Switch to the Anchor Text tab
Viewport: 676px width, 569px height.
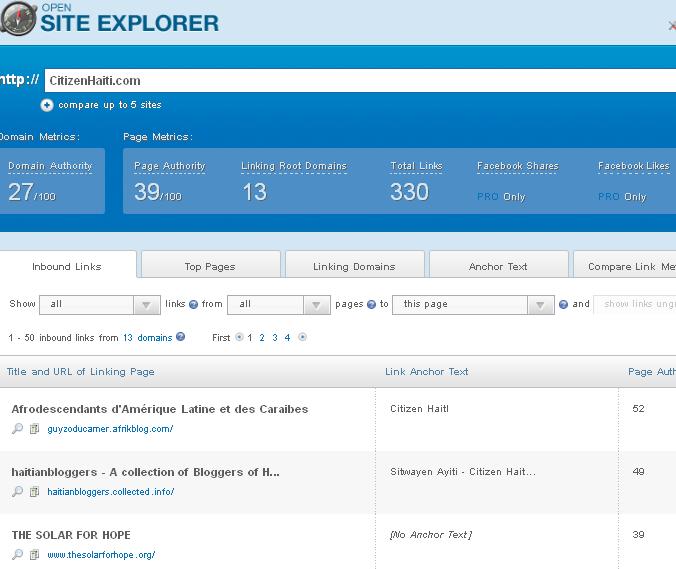click(x=498, y=266)
